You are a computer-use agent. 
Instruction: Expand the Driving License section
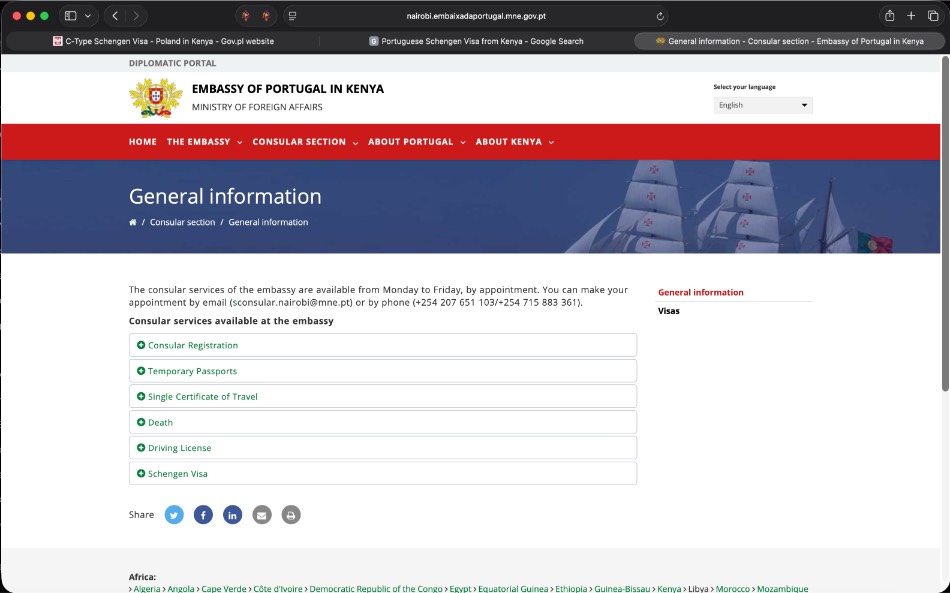point(382,448)
